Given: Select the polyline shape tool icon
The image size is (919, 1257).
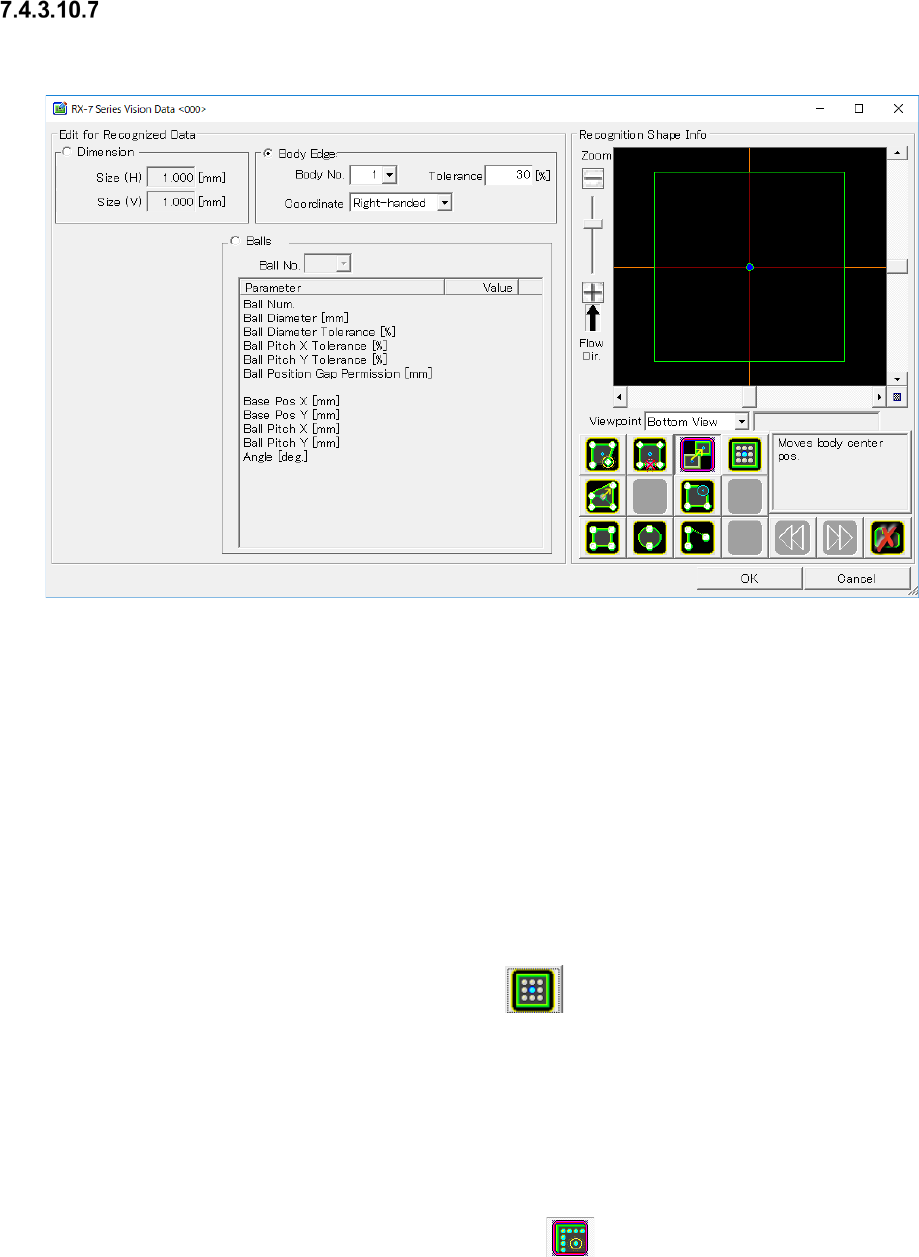Looking at the screenshot, I should point(696,537).
